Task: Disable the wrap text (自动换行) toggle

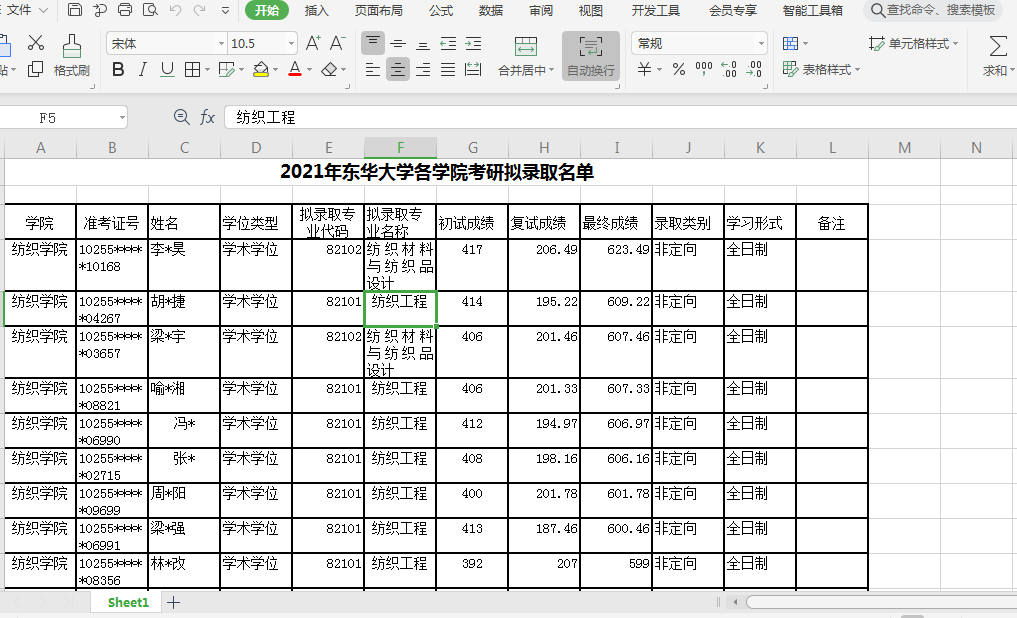Action: [x=592, y=55]
